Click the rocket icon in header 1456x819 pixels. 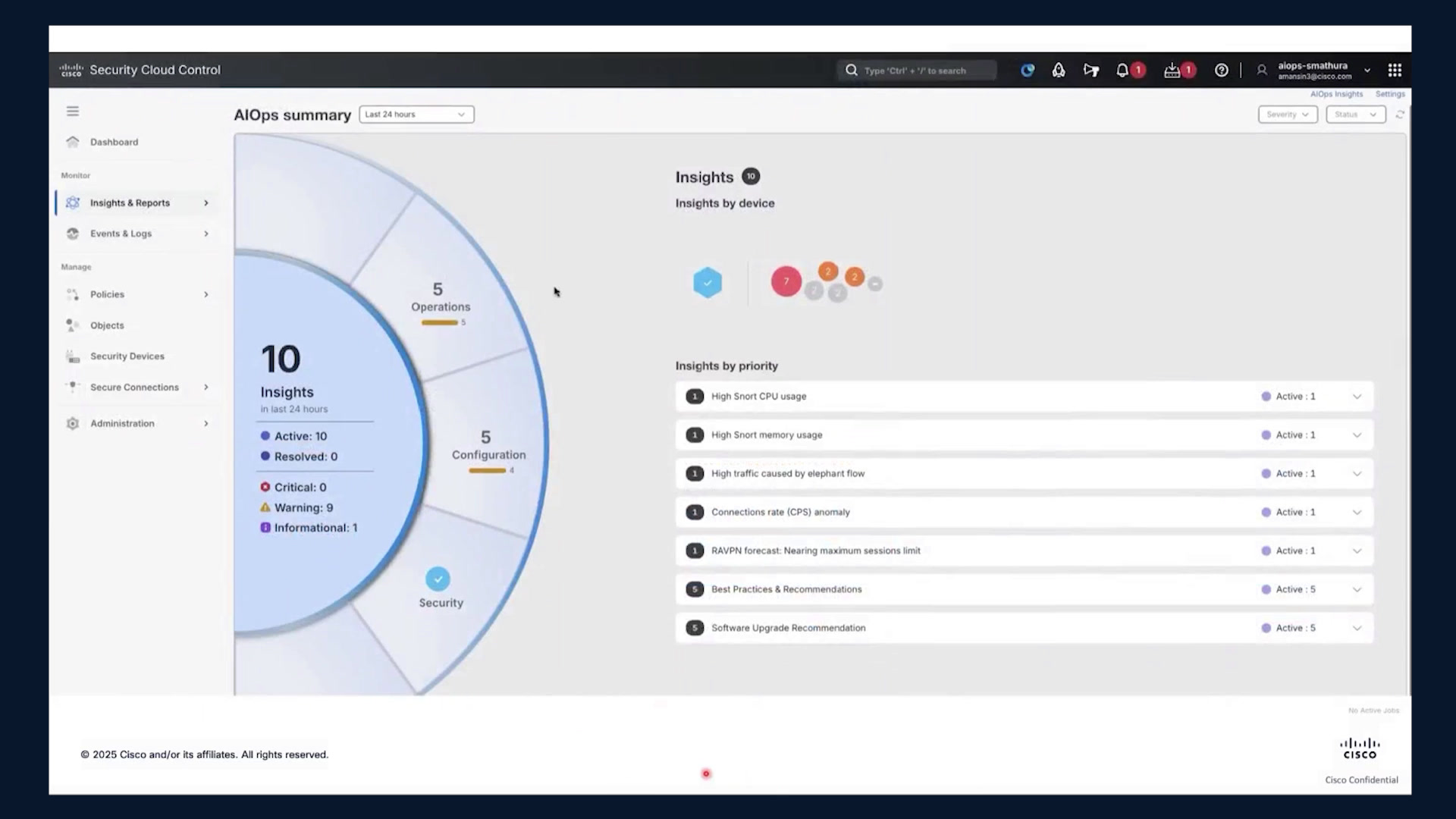pyautogui.click(x=1059, y=70)
